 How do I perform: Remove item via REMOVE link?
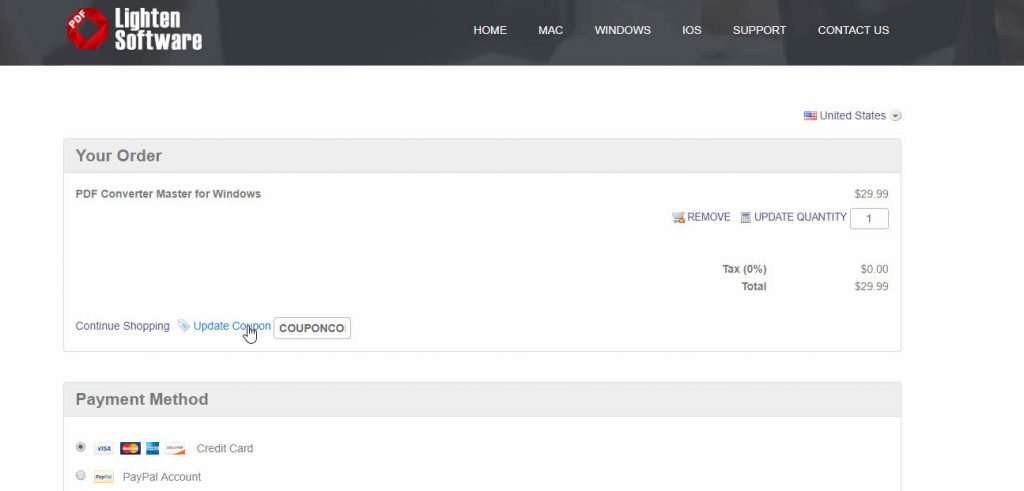709,217
